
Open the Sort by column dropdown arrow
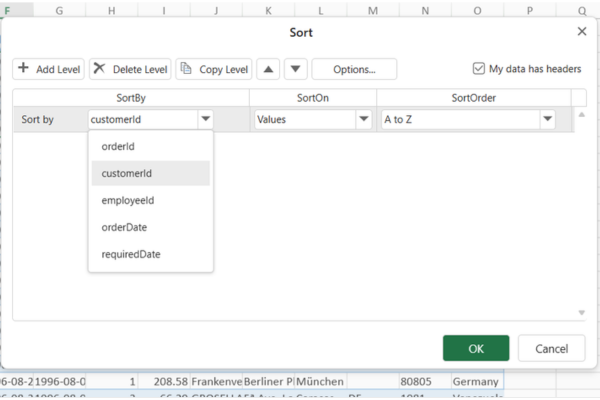point(205,119)
